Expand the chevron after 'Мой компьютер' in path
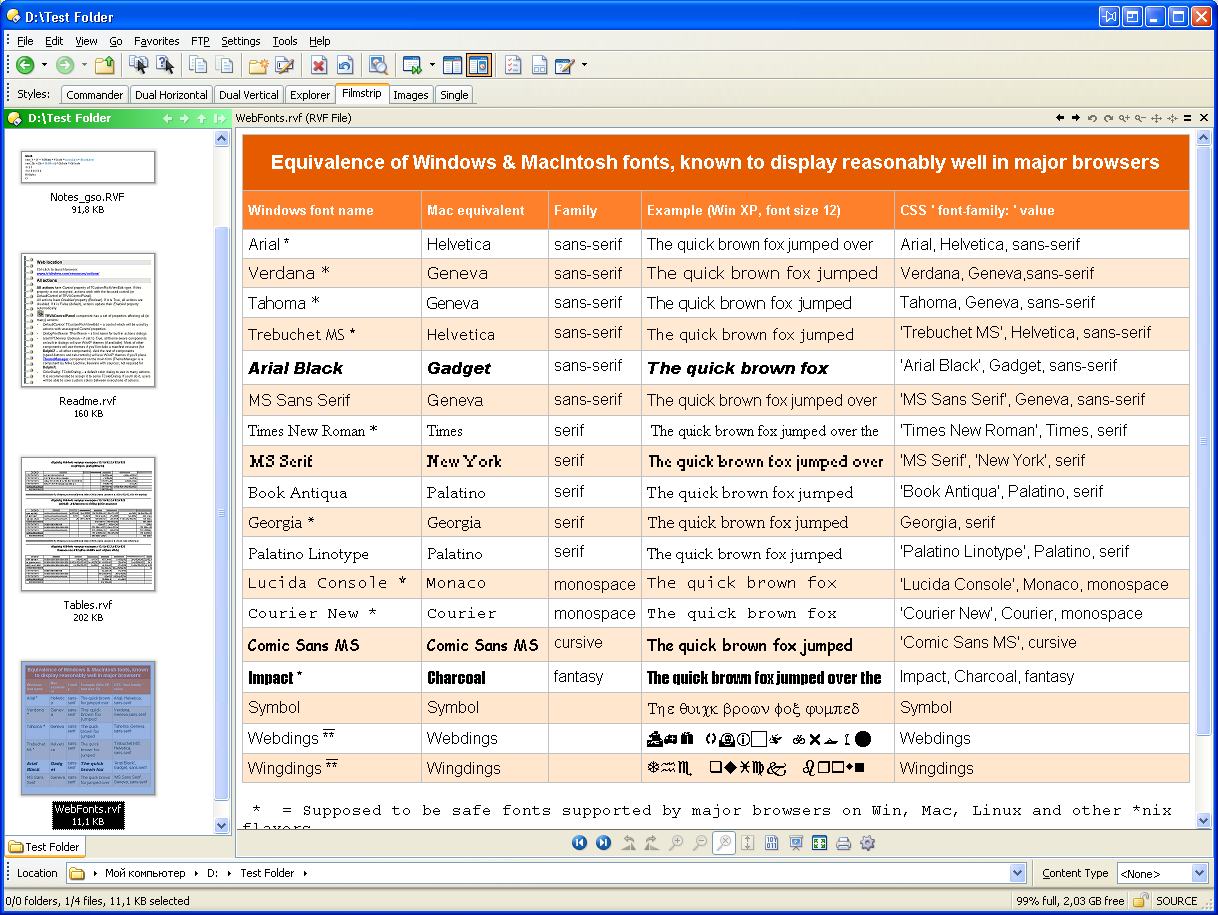 [x=195, y=873]
